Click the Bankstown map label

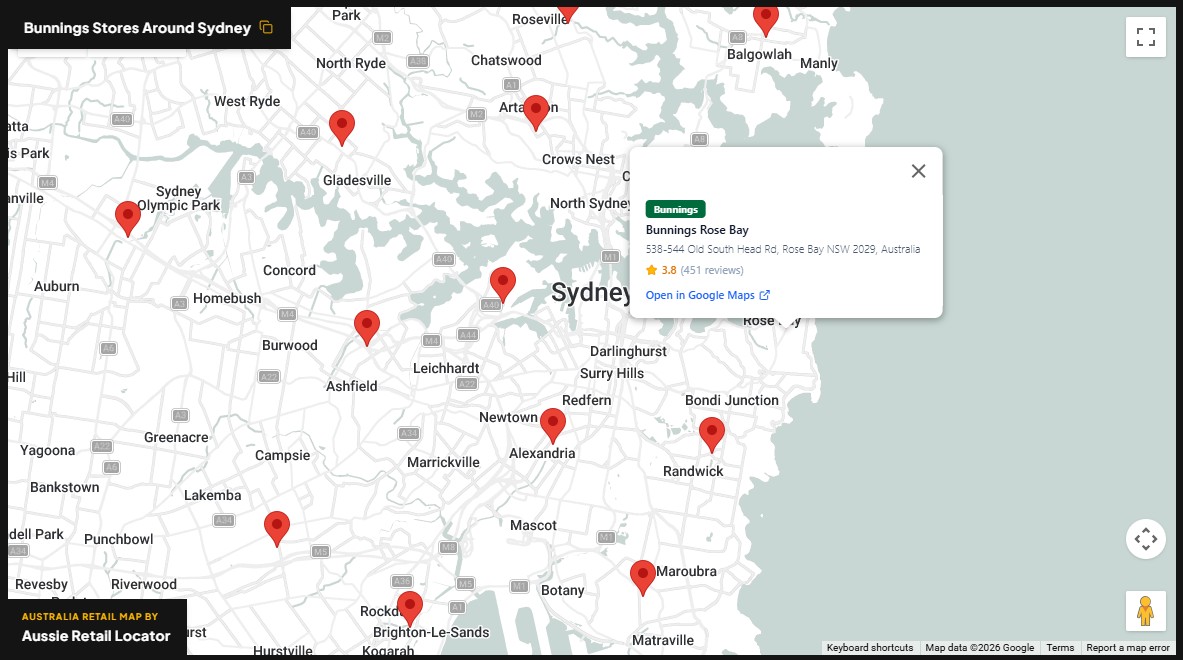coord(65,487)
